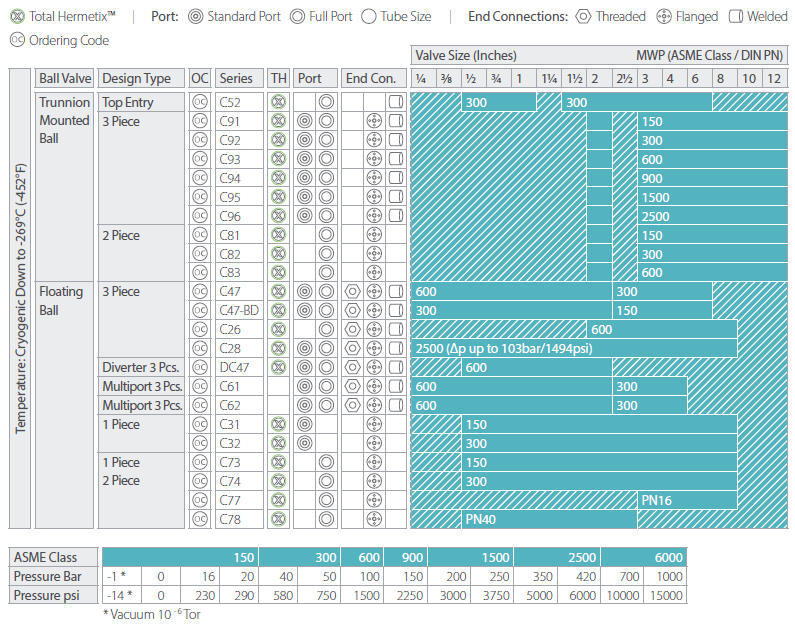Click the full port icon in C81 row
The height and width of the screenshot is (626, 795).
click(x=326, y=235)
